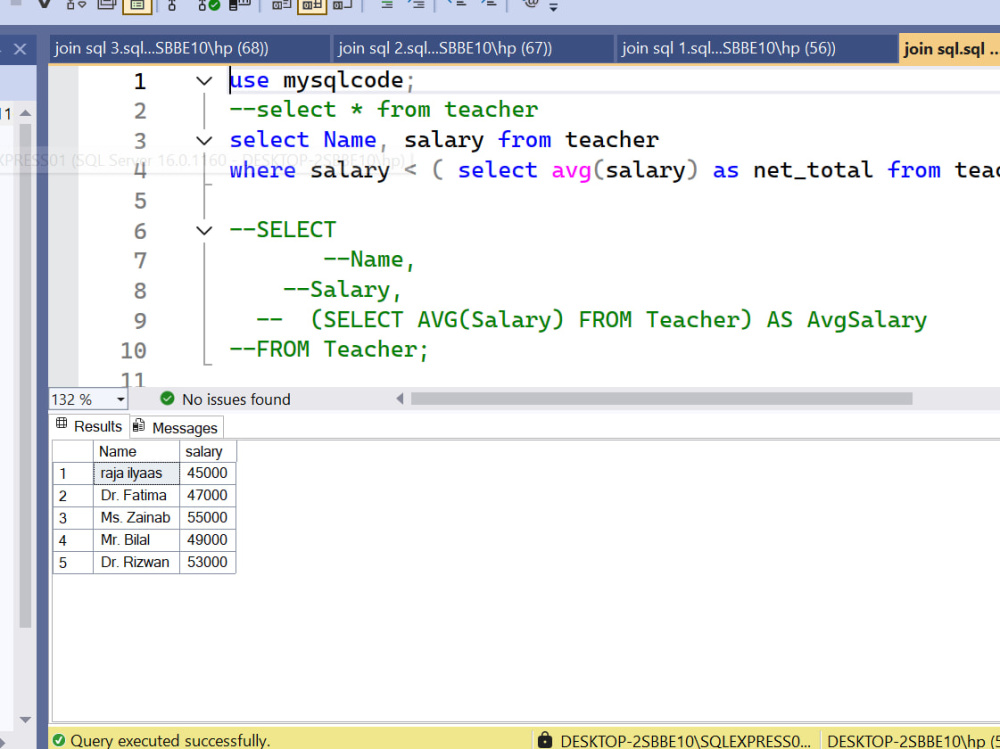Select row header 3 in results grid
This screenshot has width=1000, height=749.
coord(73,518)
